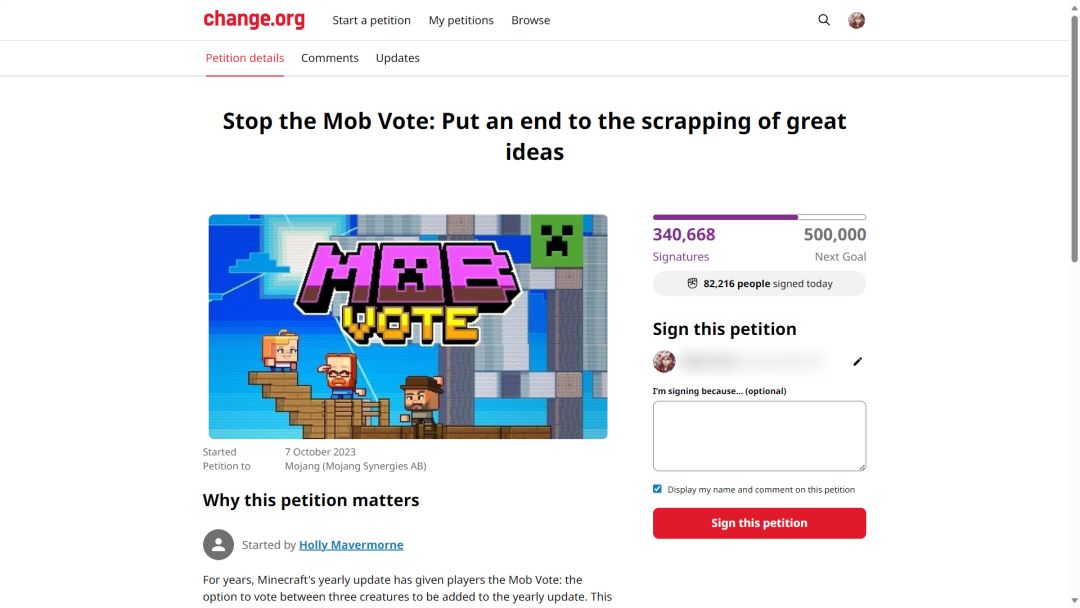This screenshot has width=1080, height=608.
Task: Click the signature progress bar
Action: pos(759,217)
